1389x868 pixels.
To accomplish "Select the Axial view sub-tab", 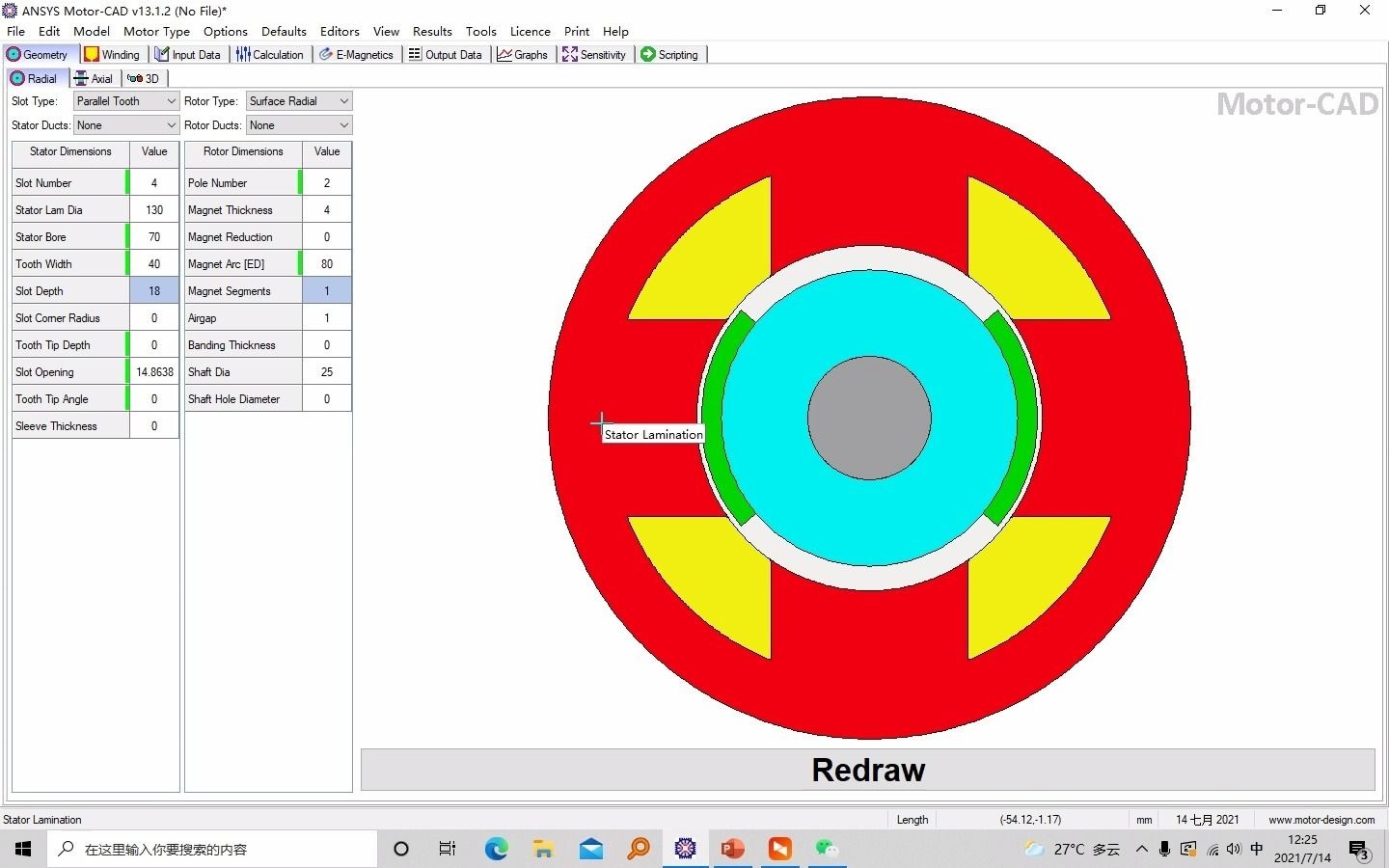I will click(x=94, y=79).
